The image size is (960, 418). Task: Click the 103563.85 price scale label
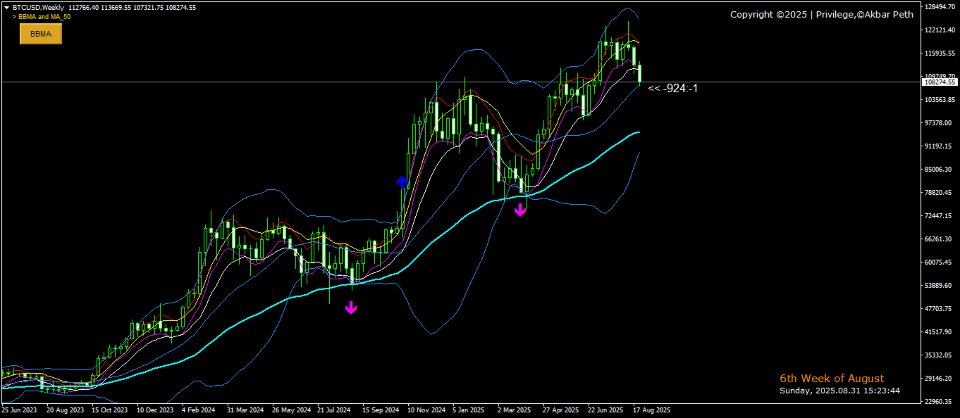[x=939, y=99]
